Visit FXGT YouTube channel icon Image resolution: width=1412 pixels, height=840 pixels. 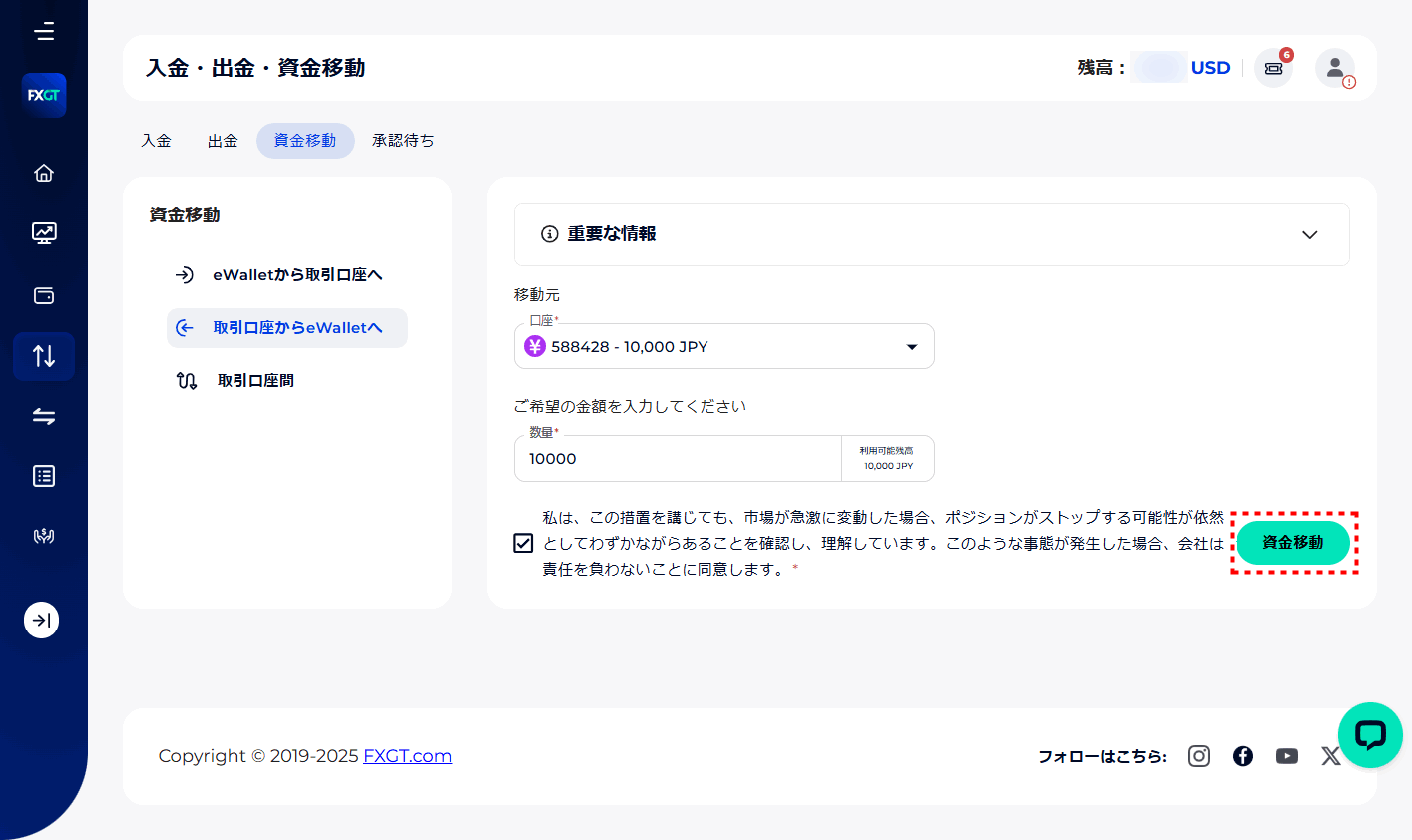tap(1287, 756)
